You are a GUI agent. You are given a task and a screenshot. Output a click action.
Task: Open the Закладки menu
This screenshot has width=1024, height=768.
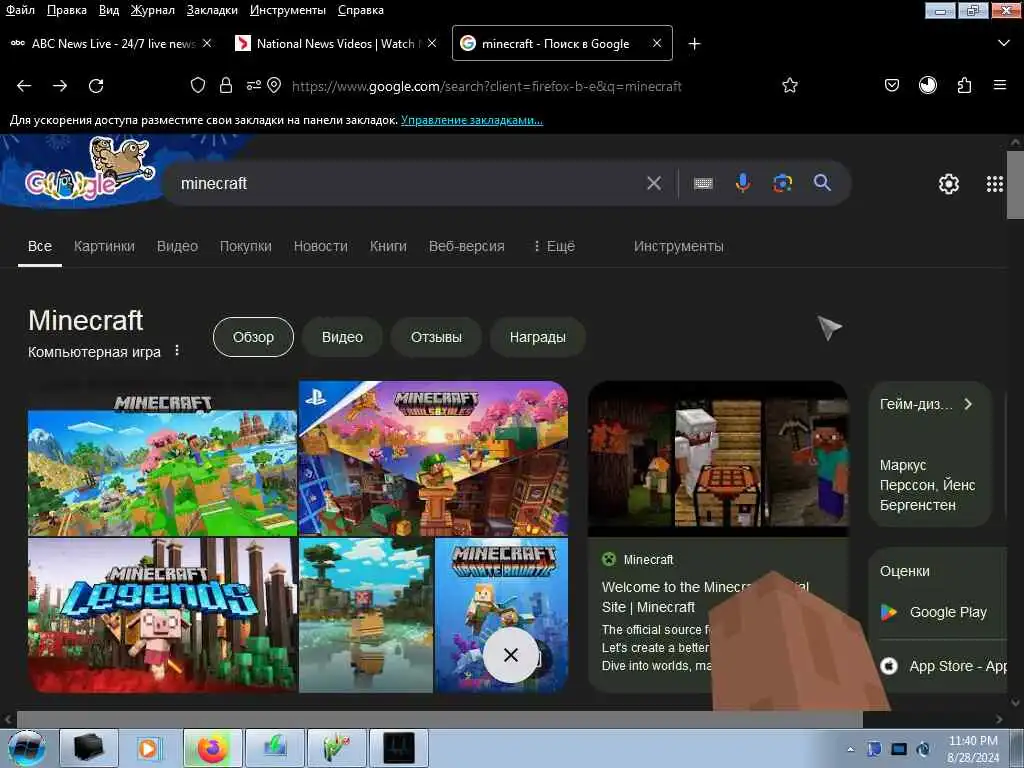[x=212, y=10]
